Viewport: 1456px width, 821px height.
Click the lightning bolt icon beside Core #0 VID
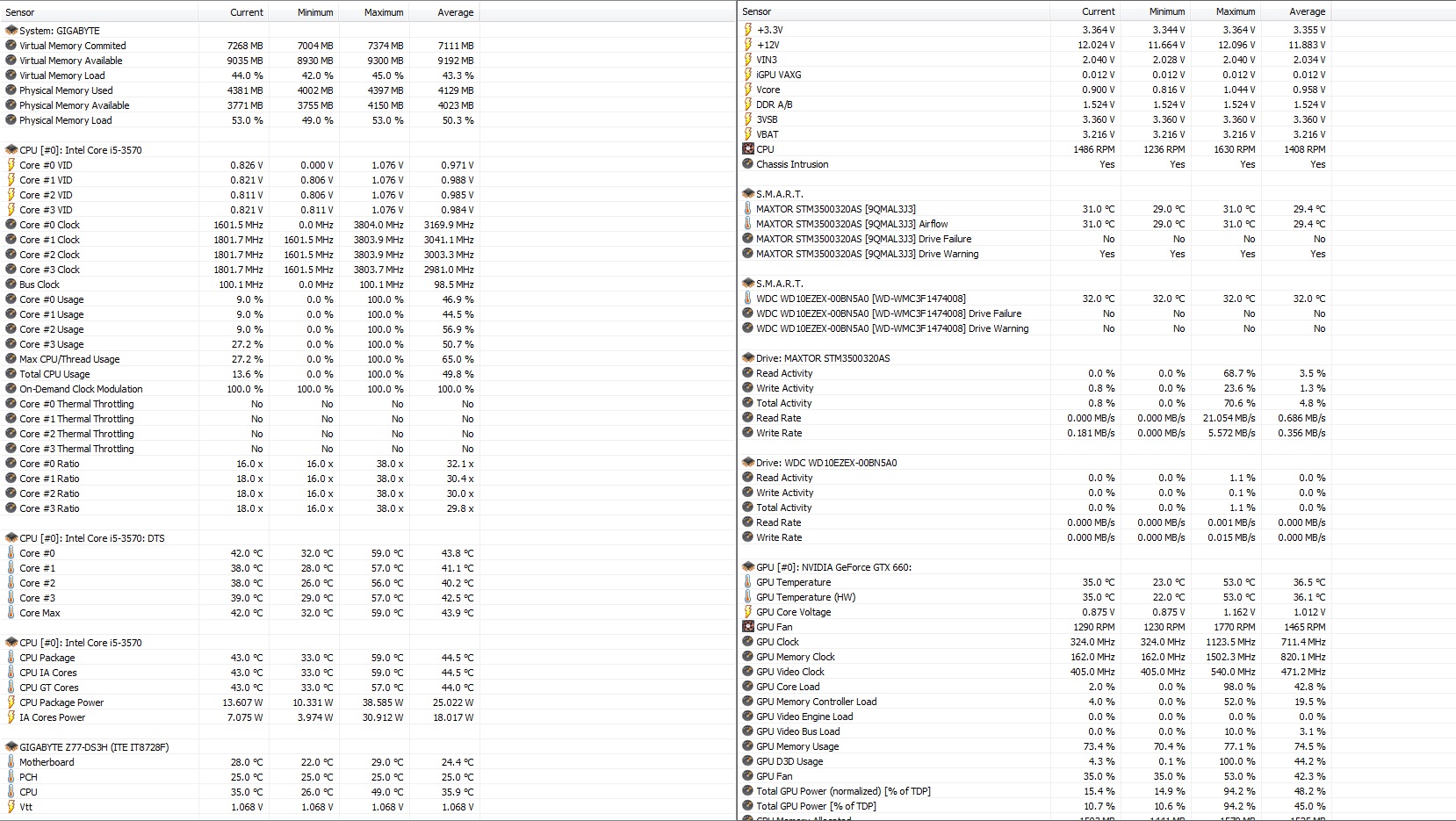pyautogui.click(x=11, y=165)
